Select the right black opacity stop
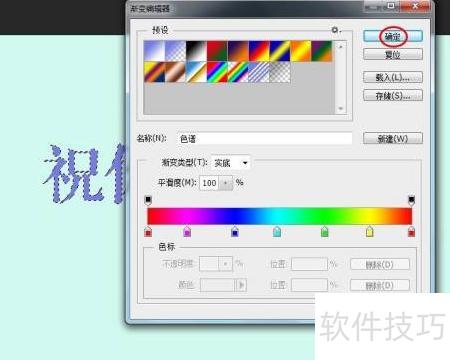Viewport: 450px width, 360px height. pos(411,200)
